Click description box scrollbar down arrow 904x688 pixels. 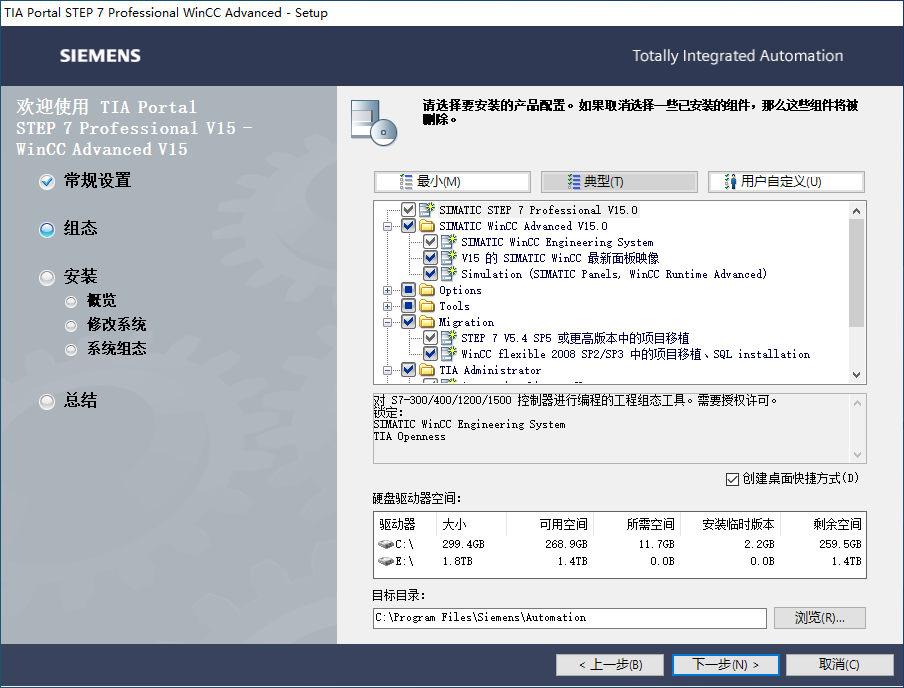[857, 454]
